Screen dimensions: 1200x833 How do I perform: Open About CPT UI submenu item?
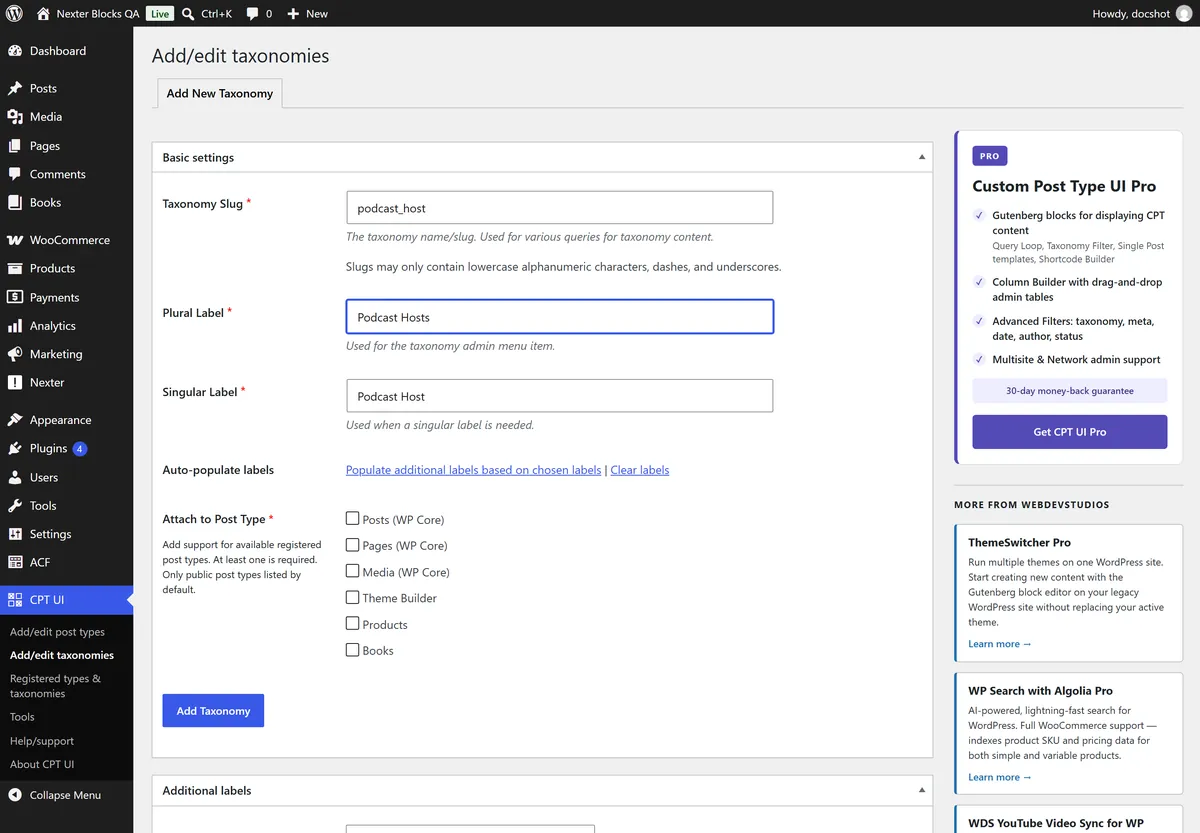coord(42,764)
